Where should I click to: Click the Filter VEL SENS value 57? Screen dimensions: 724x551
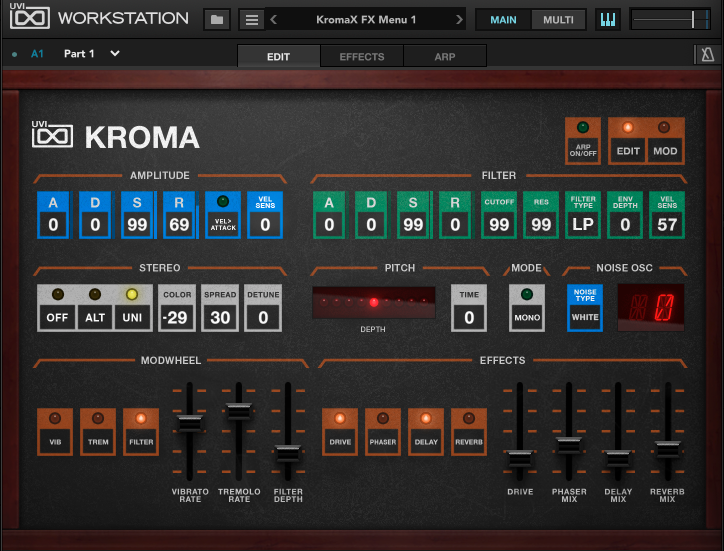pyautogui.click(x=667, y=224)
